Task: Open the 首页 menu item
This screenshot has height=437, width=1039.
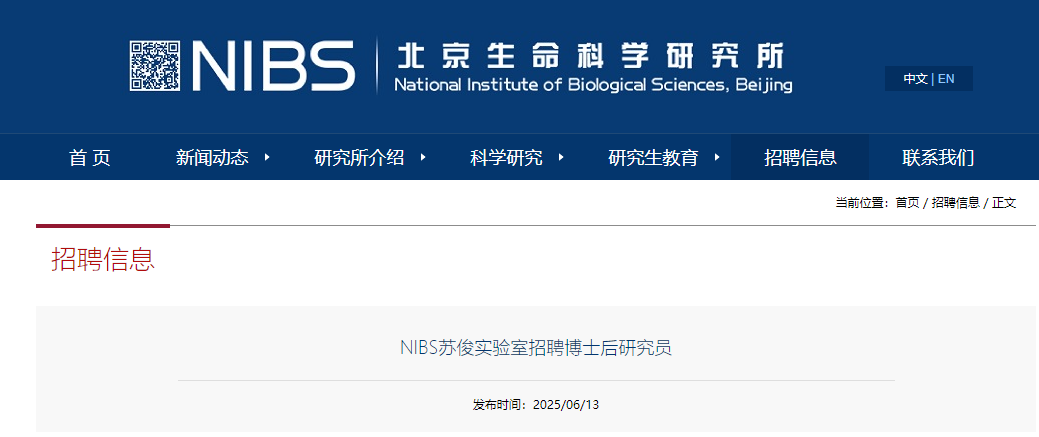Action: 89,158
